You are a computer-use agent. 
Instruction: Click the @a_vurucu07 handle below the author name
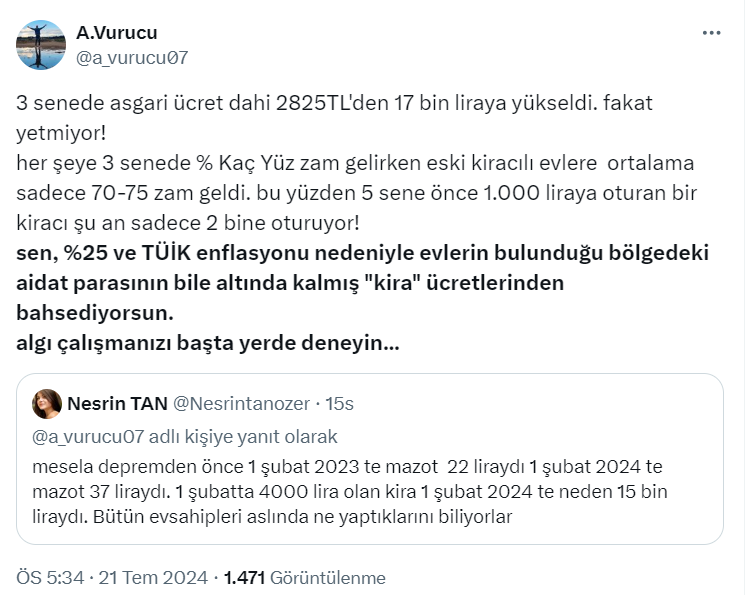point(132,57)
